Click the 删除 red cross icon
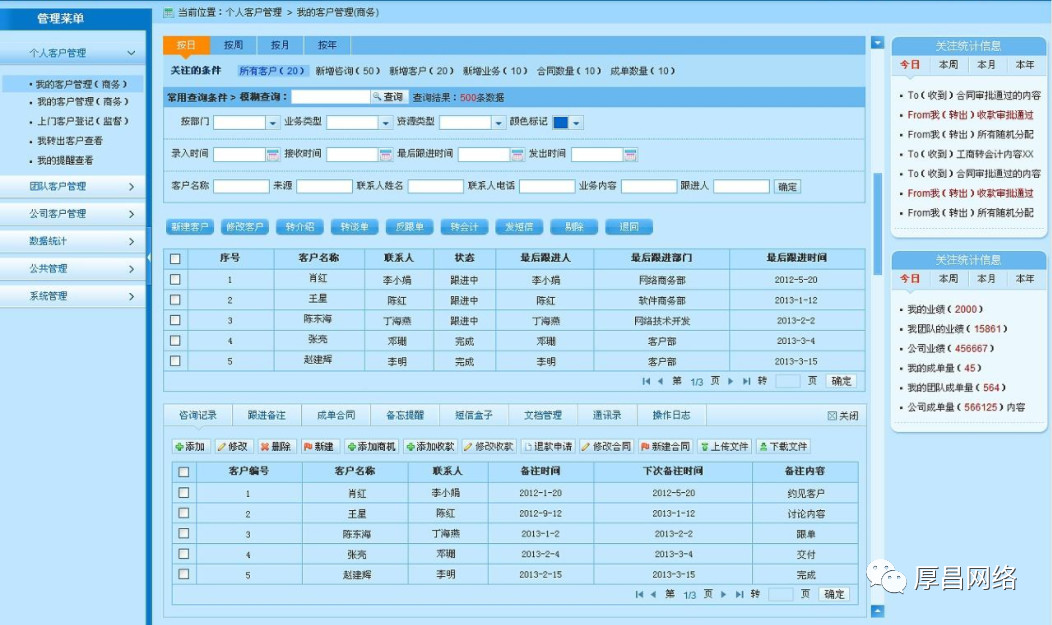Screen dimensions: 1052x625 pyautogui.click(x=275, y=447)
